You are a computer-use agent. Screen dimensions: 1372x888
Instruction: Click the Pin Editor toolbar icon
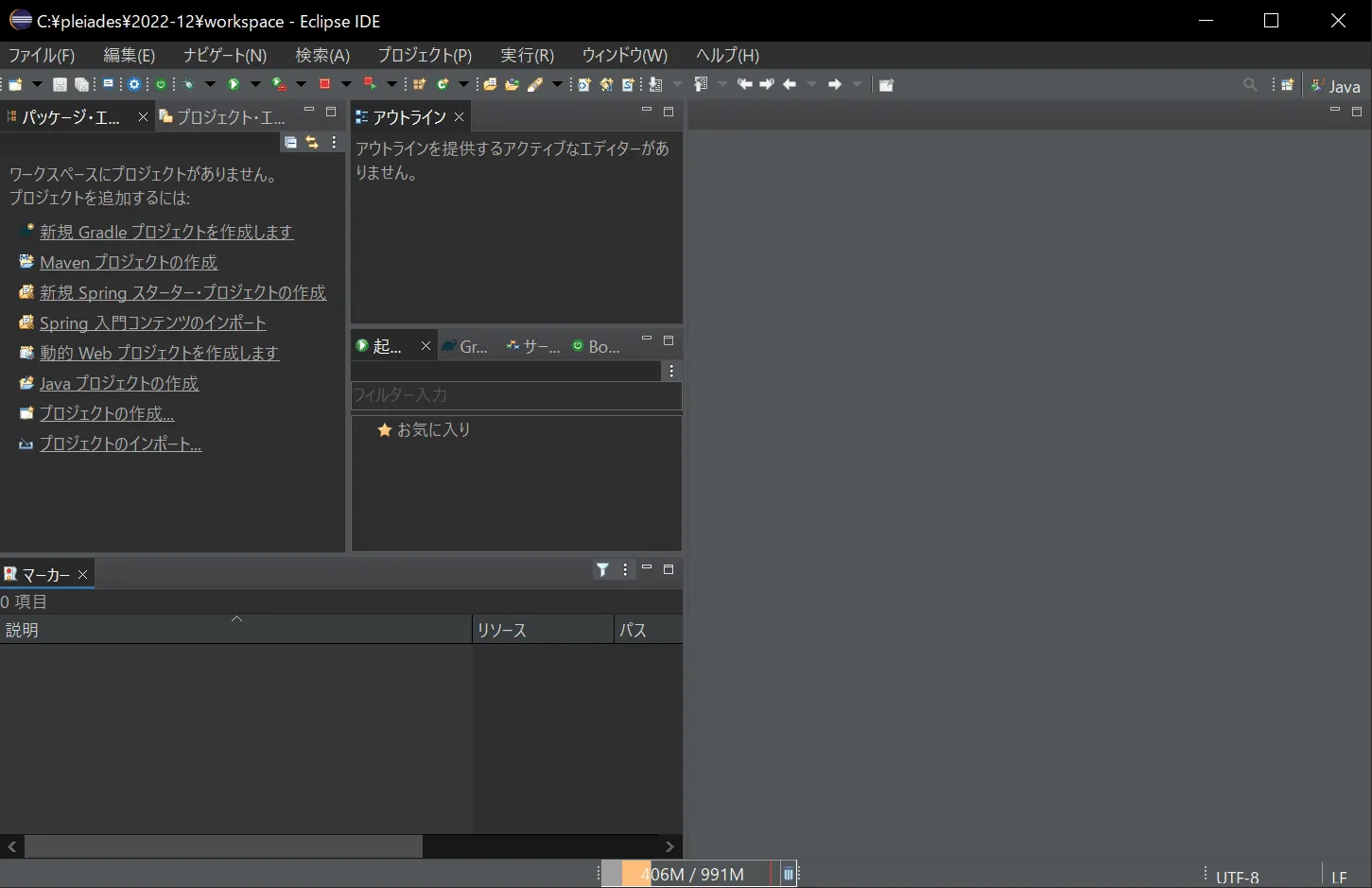pyautogui.click(x=886, y=85)
